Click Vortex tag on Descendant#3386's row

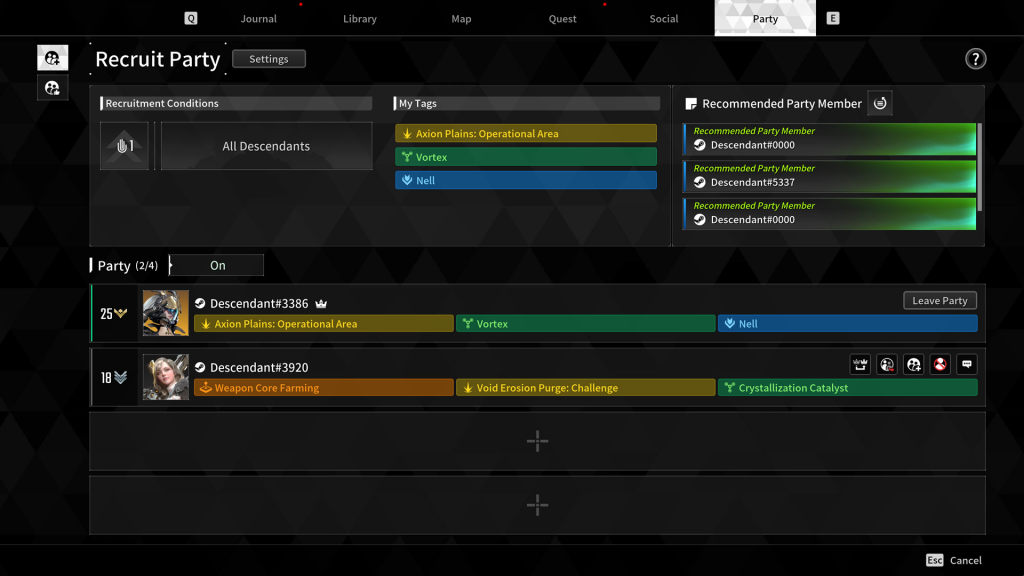(x=586, y=323)
